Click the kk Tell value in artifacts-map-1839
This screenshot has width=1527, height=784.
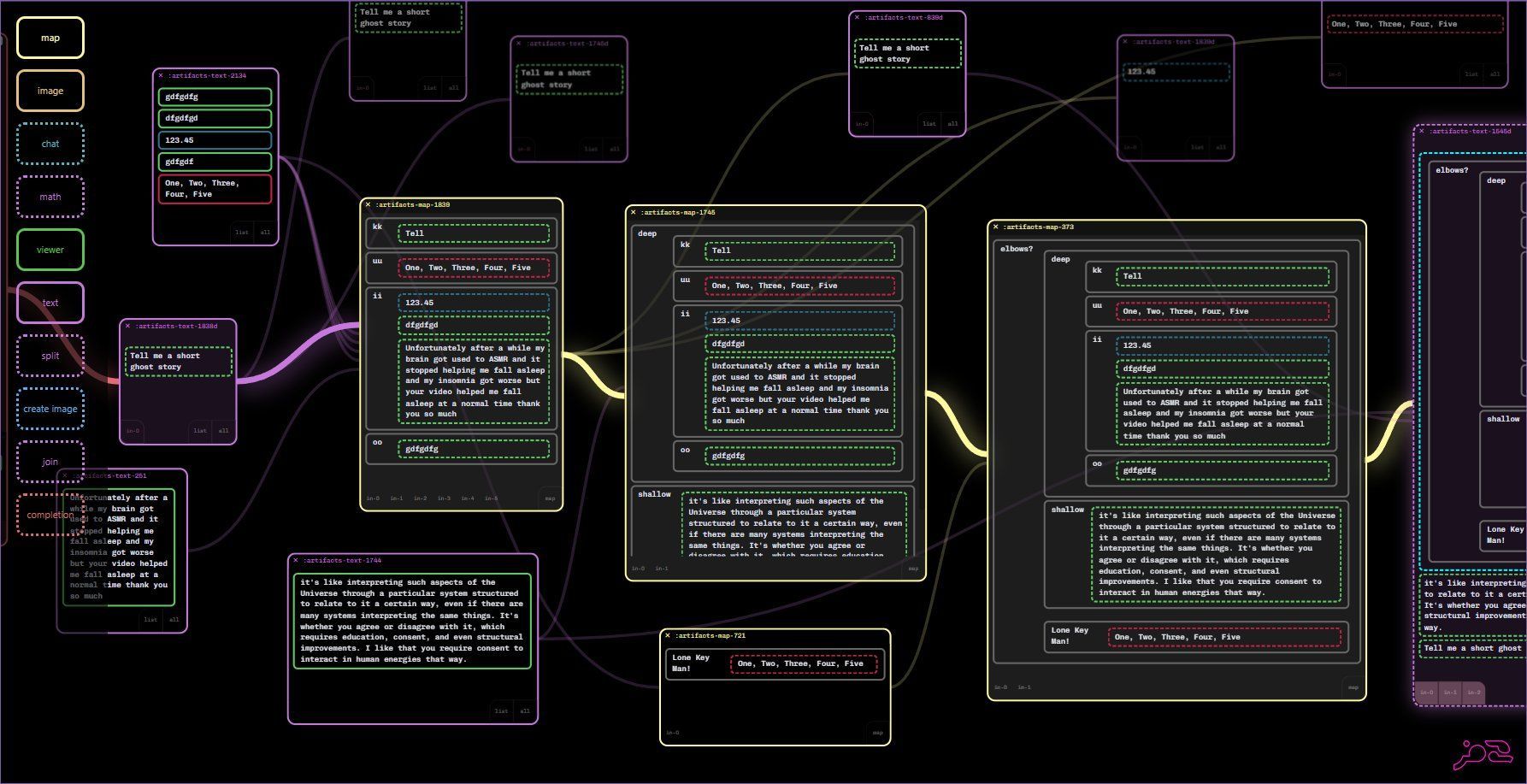pyautogui.click(x=474, y=233)
